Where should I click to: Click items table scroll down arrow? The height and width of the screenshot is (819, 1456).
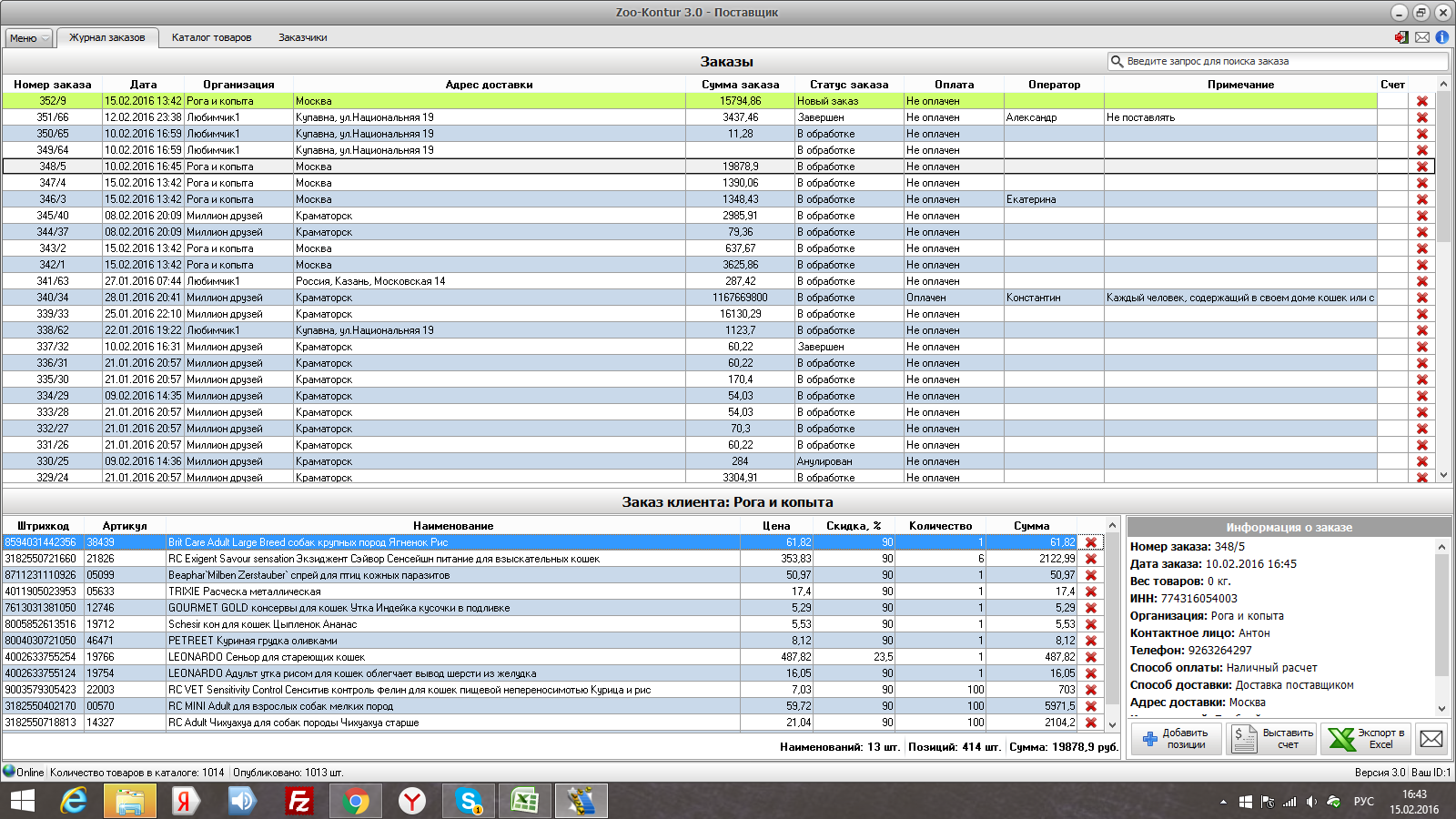pos(1112,724)
